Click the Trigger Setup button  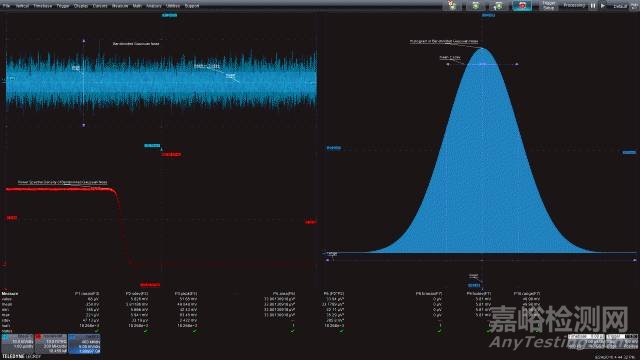click(x=549, y=6)
